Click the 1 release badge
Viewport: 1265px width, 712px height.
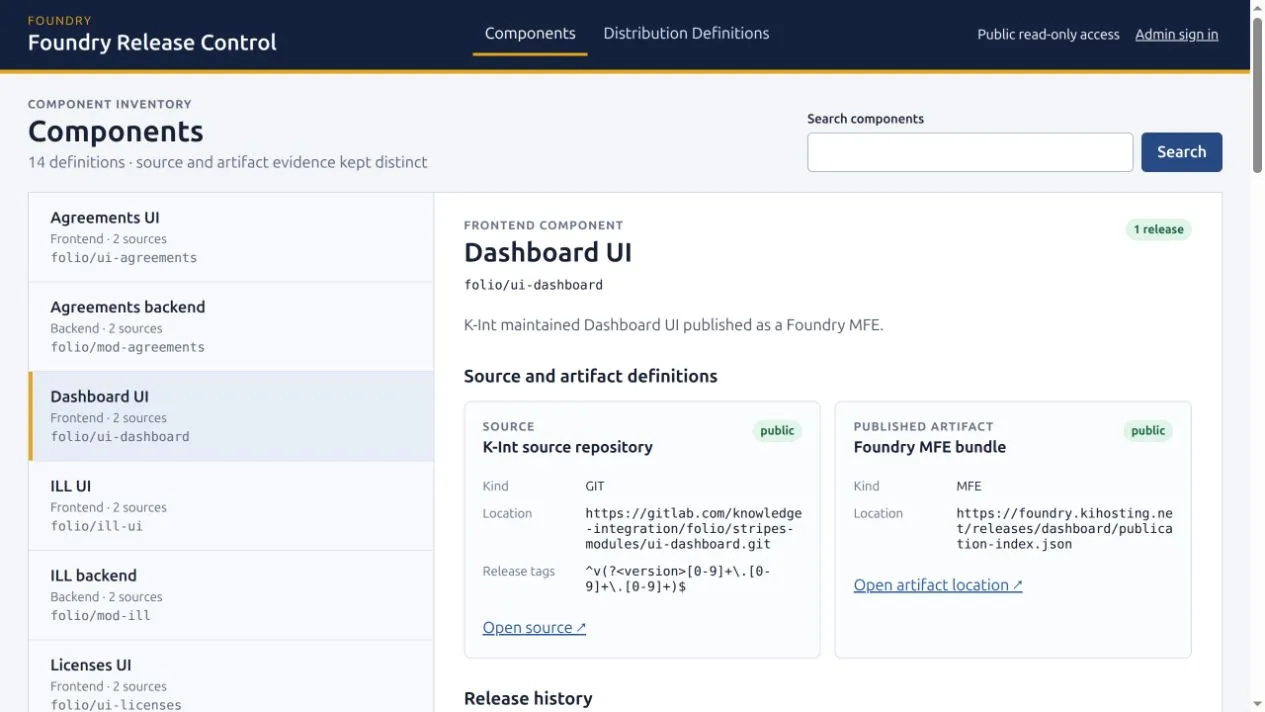[x=1158, y=230]
